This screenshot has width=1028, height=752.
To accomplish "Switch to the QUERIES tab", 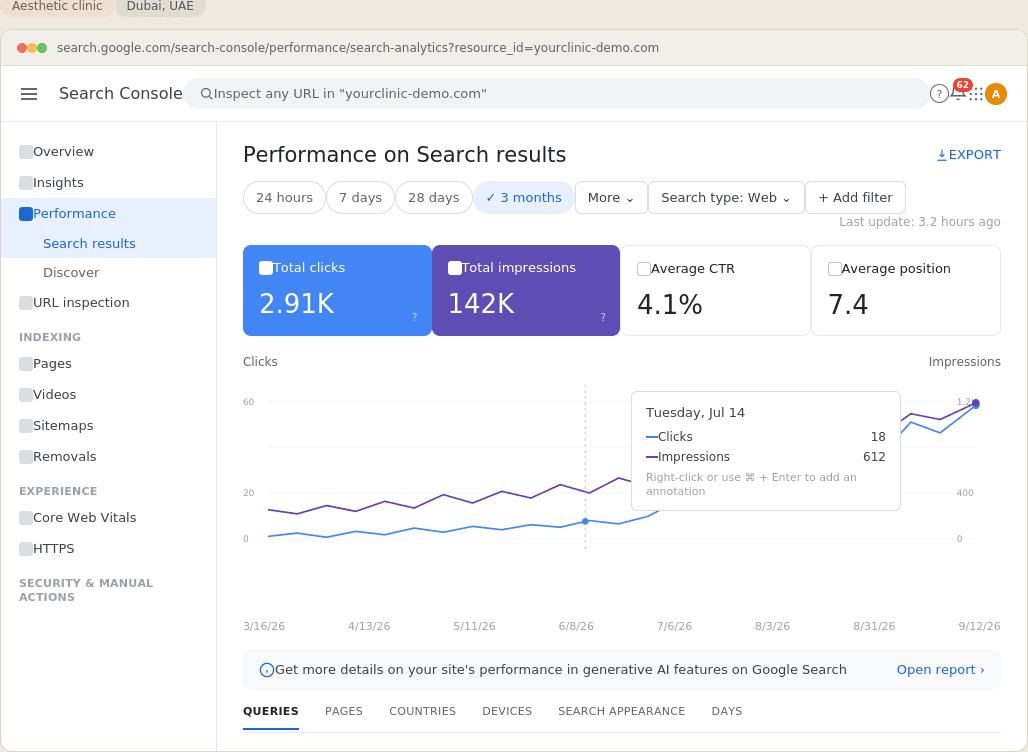I will (x=271, y=711).
